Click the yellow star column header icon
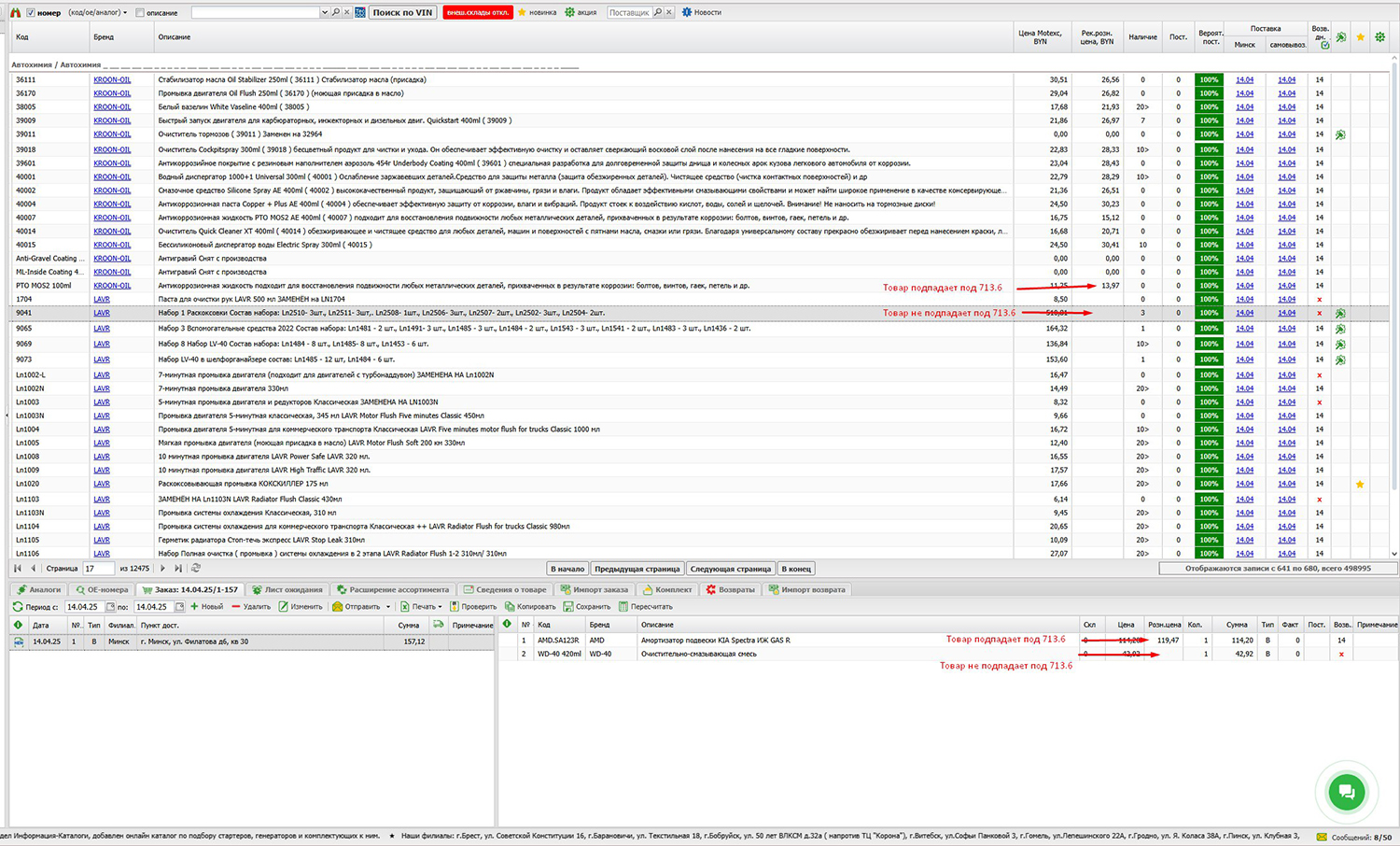 [1361, 36]
